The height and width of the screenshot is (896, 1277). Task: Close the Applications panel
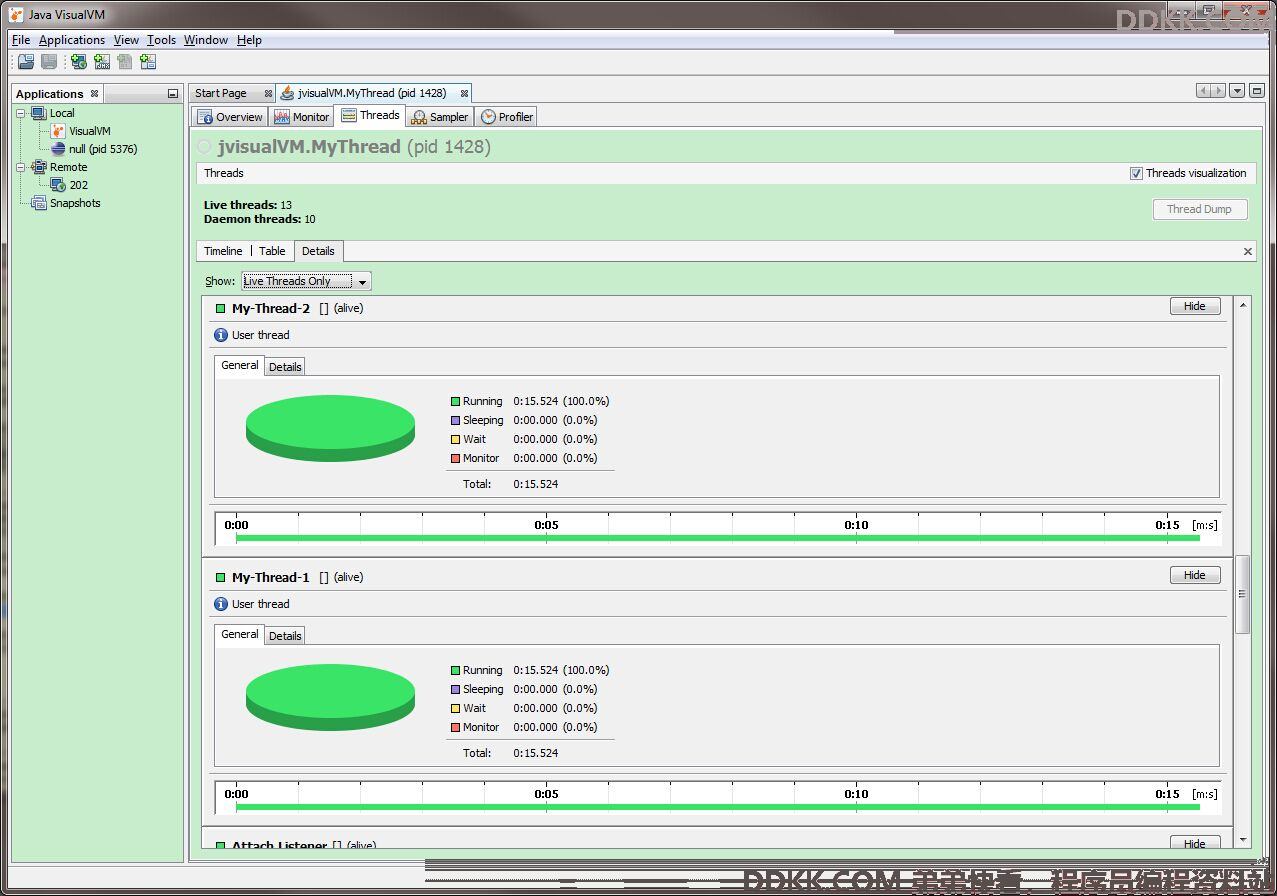94,94
